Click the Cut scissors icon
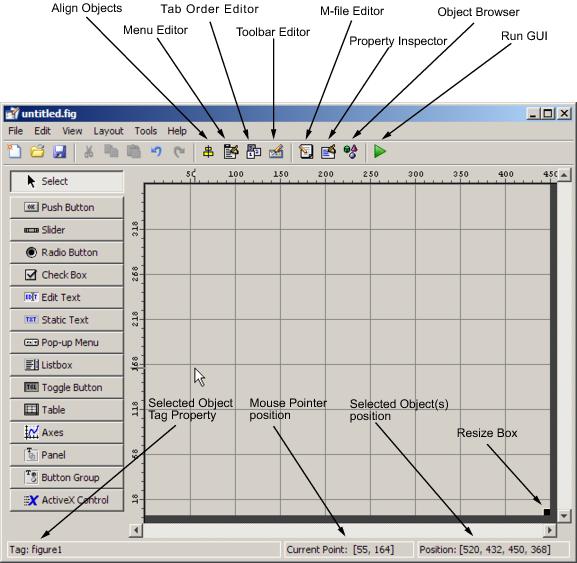Image resolution: width=577 pixels, height=563 pixels. point(89,151)
